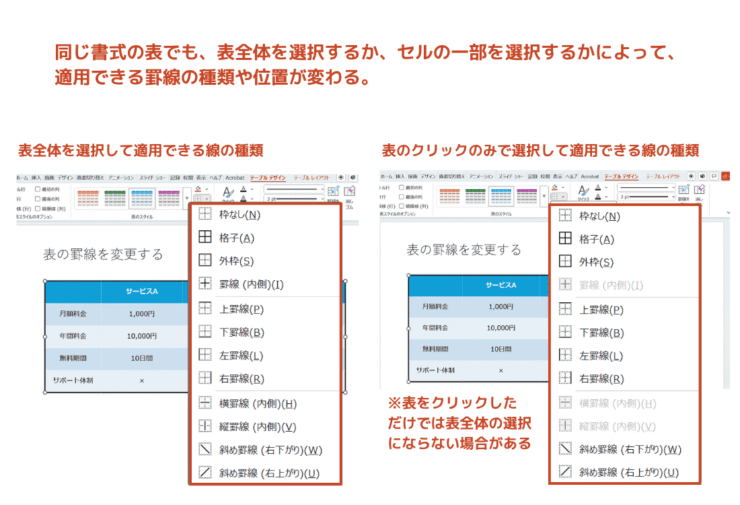Click the 斜め罫線 (右上がり)(U) icon in the right menu
Screen dimensions: 740x505
565,472
